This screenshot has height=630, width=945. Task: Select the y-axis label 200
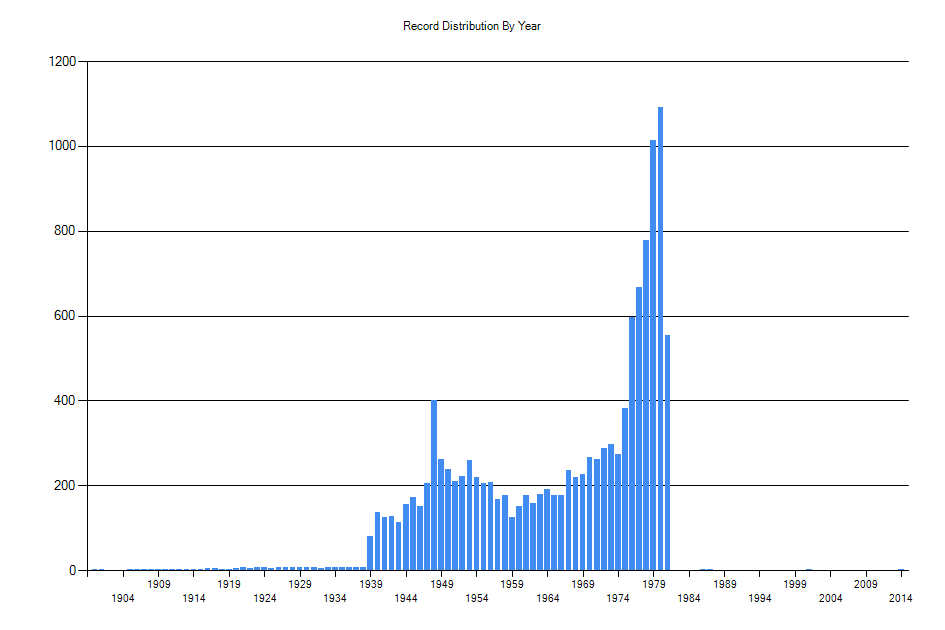65,485
